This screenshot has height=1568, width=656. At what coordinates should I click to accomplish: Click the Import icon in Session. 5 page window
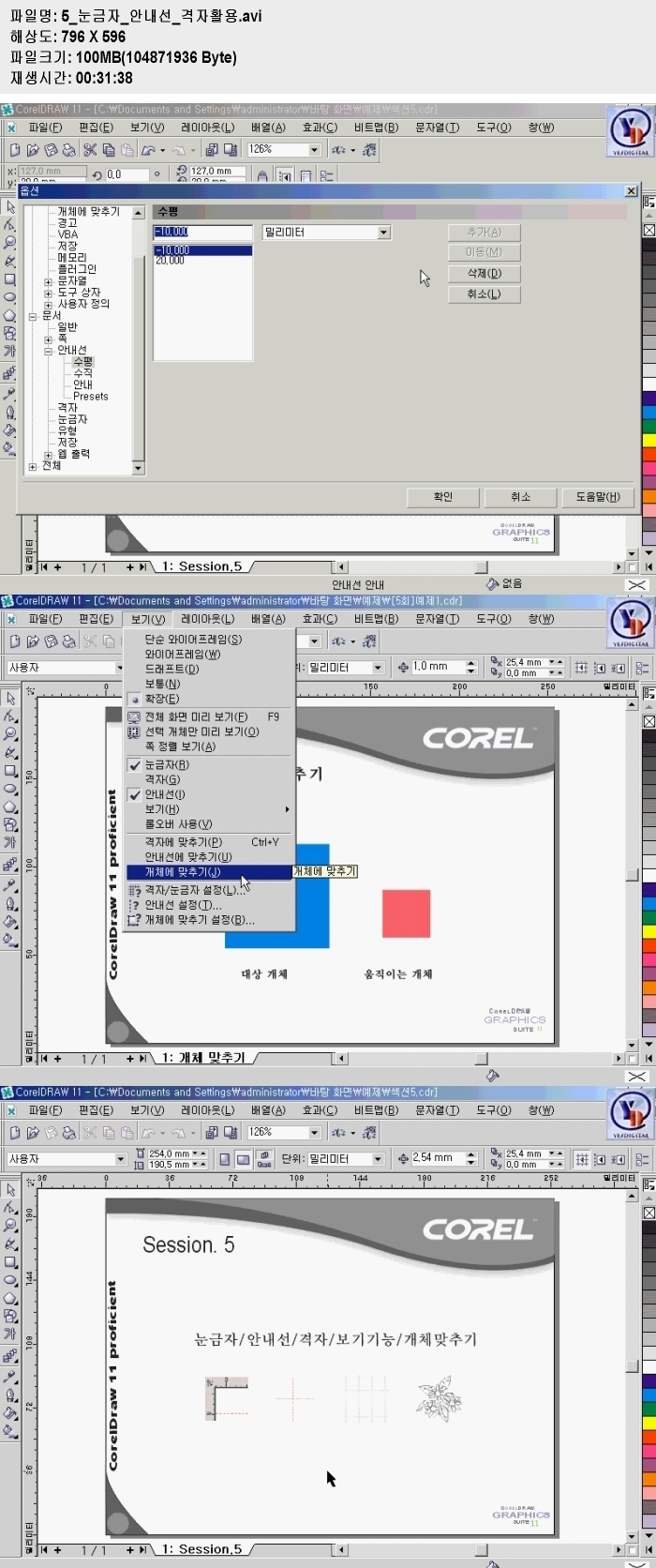212,1132
